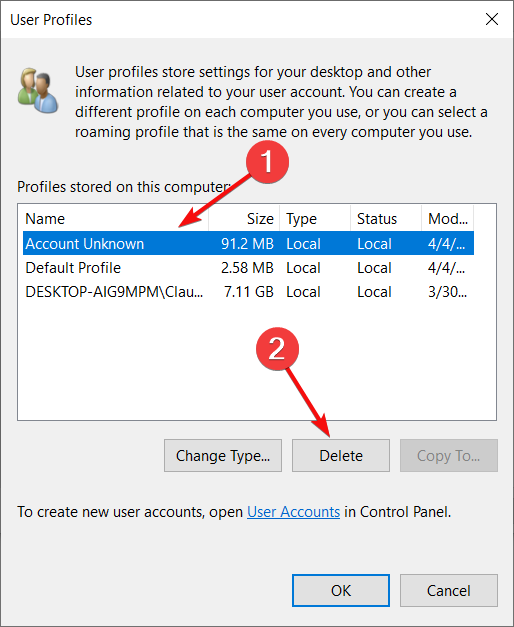Click the user profiles people icon
Viewport: 514px width, 627px height.
[38, 90]
